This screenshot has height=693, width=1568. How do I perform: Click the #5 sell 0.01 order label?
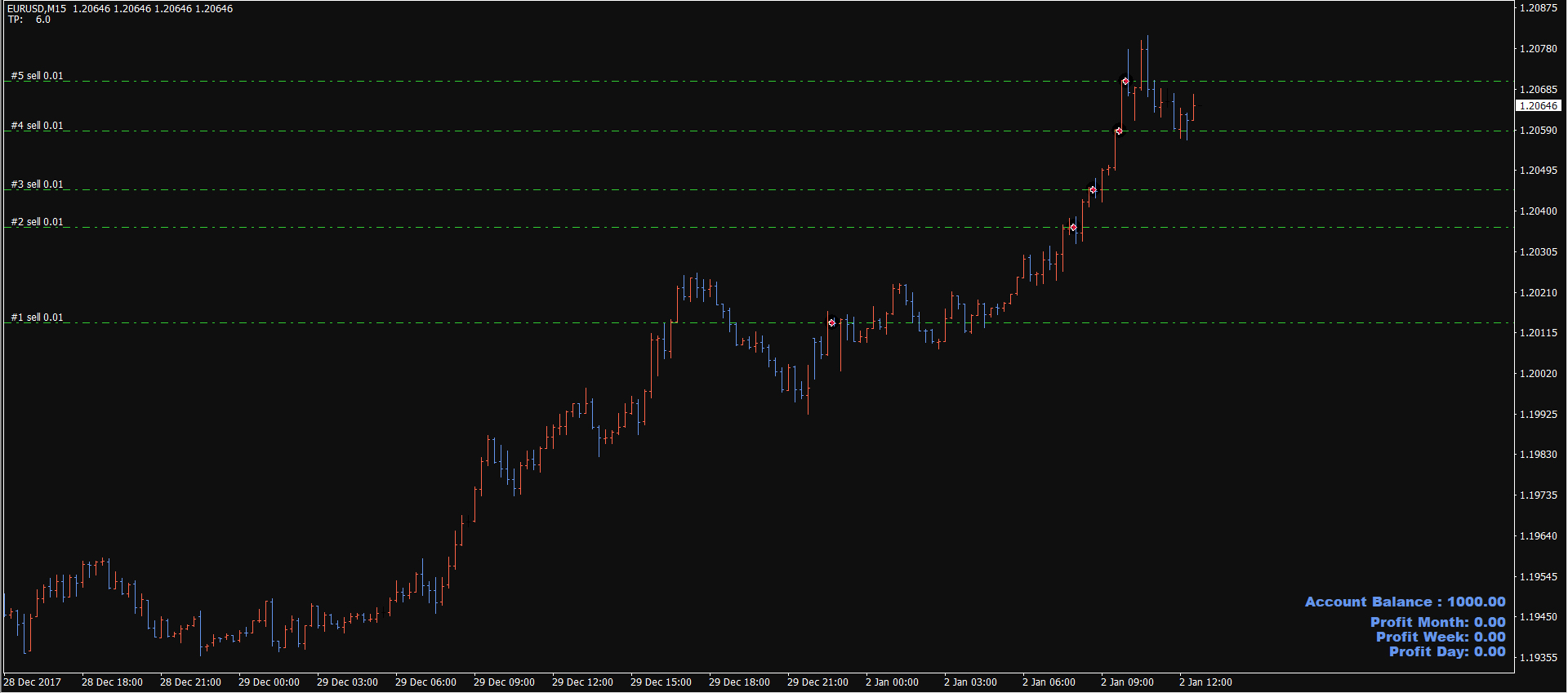point(37,76)
